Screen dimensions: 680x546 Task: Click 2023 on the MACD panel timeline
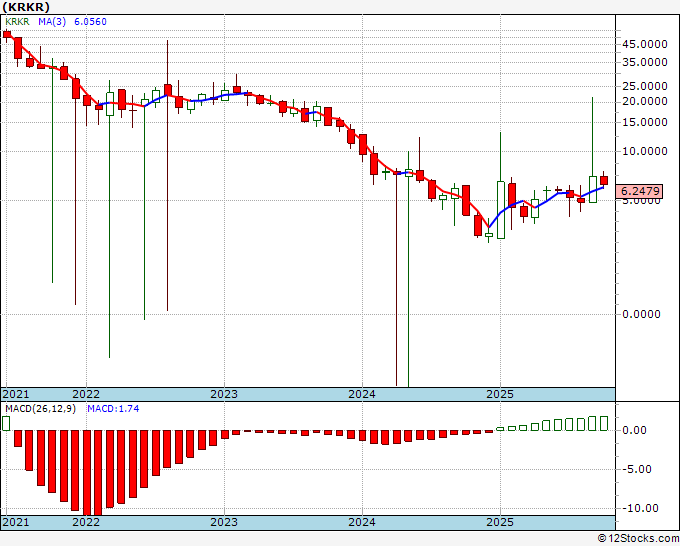pos(224,522)
